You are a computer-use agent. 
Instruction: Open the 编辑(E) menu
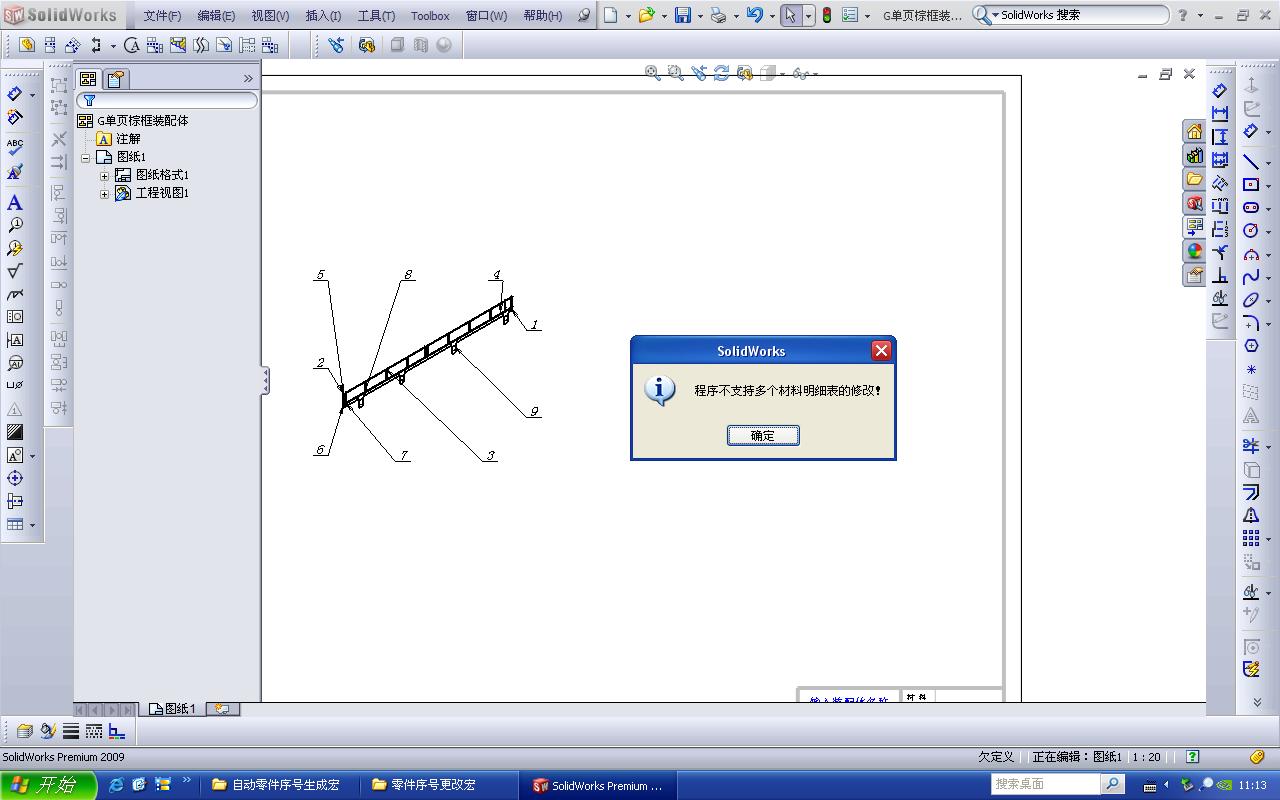[x=216, y=16]
